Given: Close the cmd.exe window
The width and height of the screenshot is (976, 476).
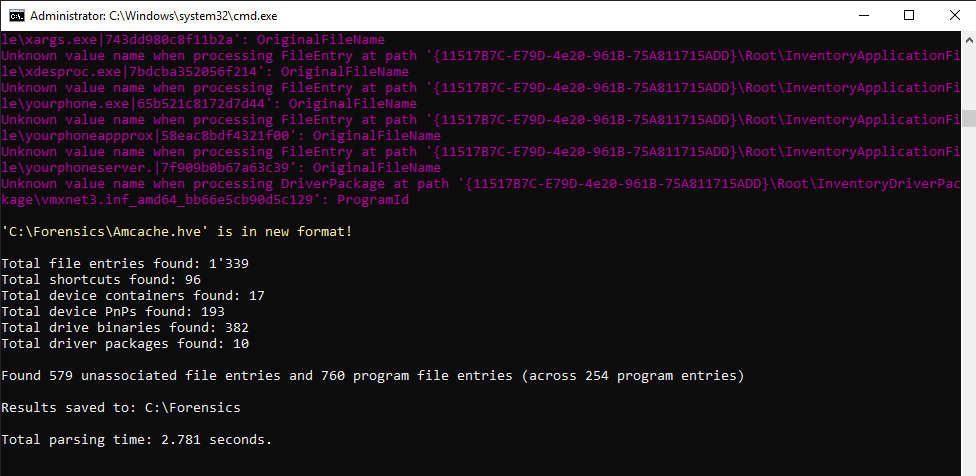Looking at the screenshot, I should coord(953,16).
